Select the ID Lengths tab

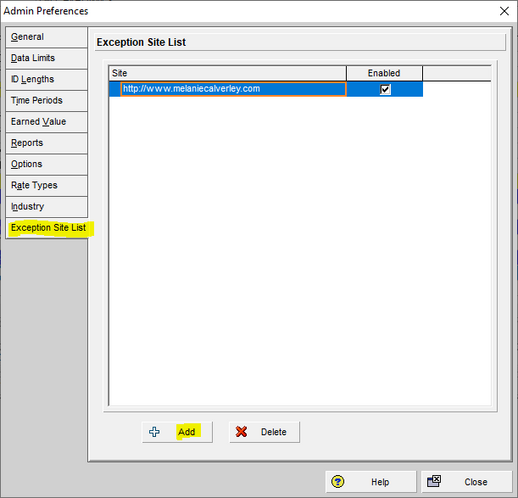tap(47, 79)
